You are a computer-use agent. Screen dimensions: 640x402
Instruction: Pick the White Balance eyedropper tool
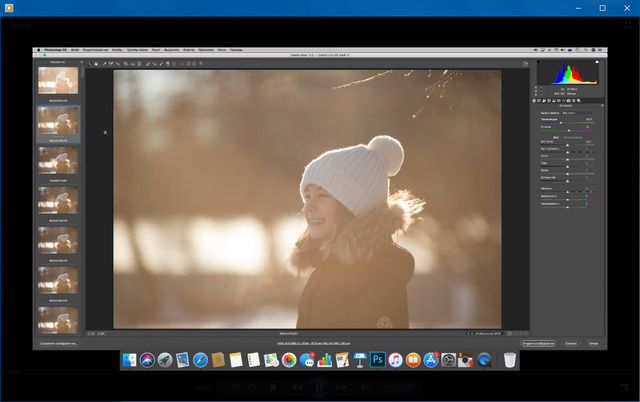pos(104,64)
